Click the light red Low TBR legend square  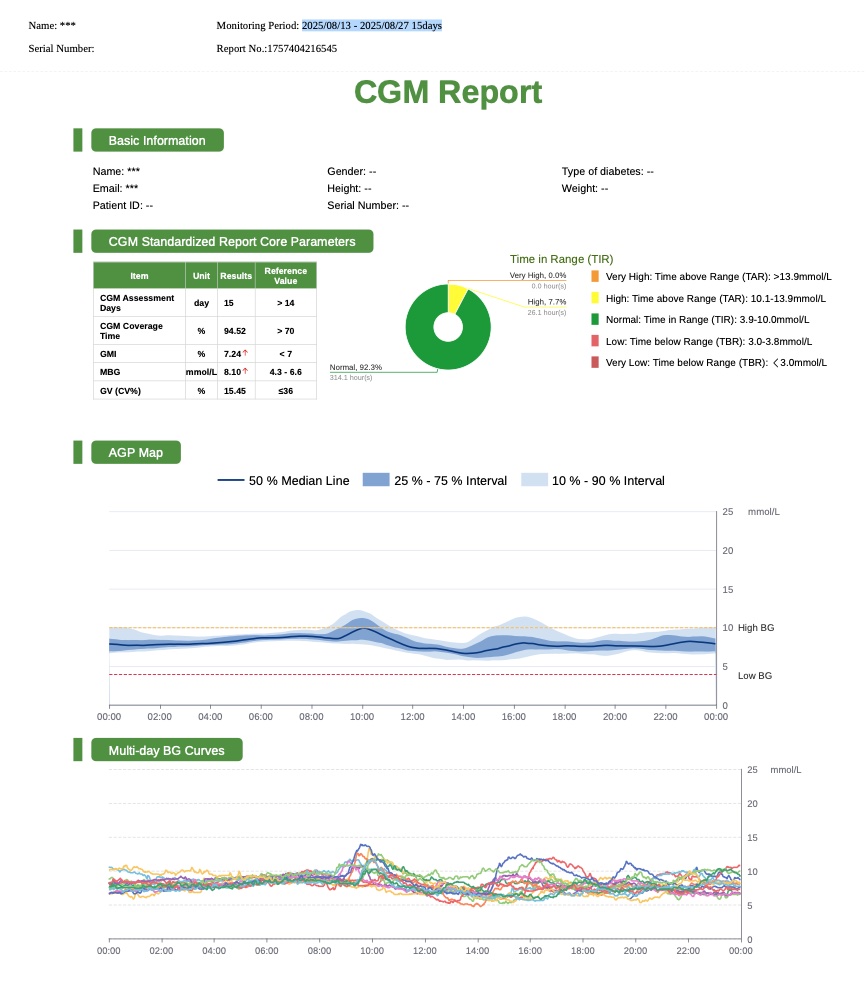pos(595,341)
